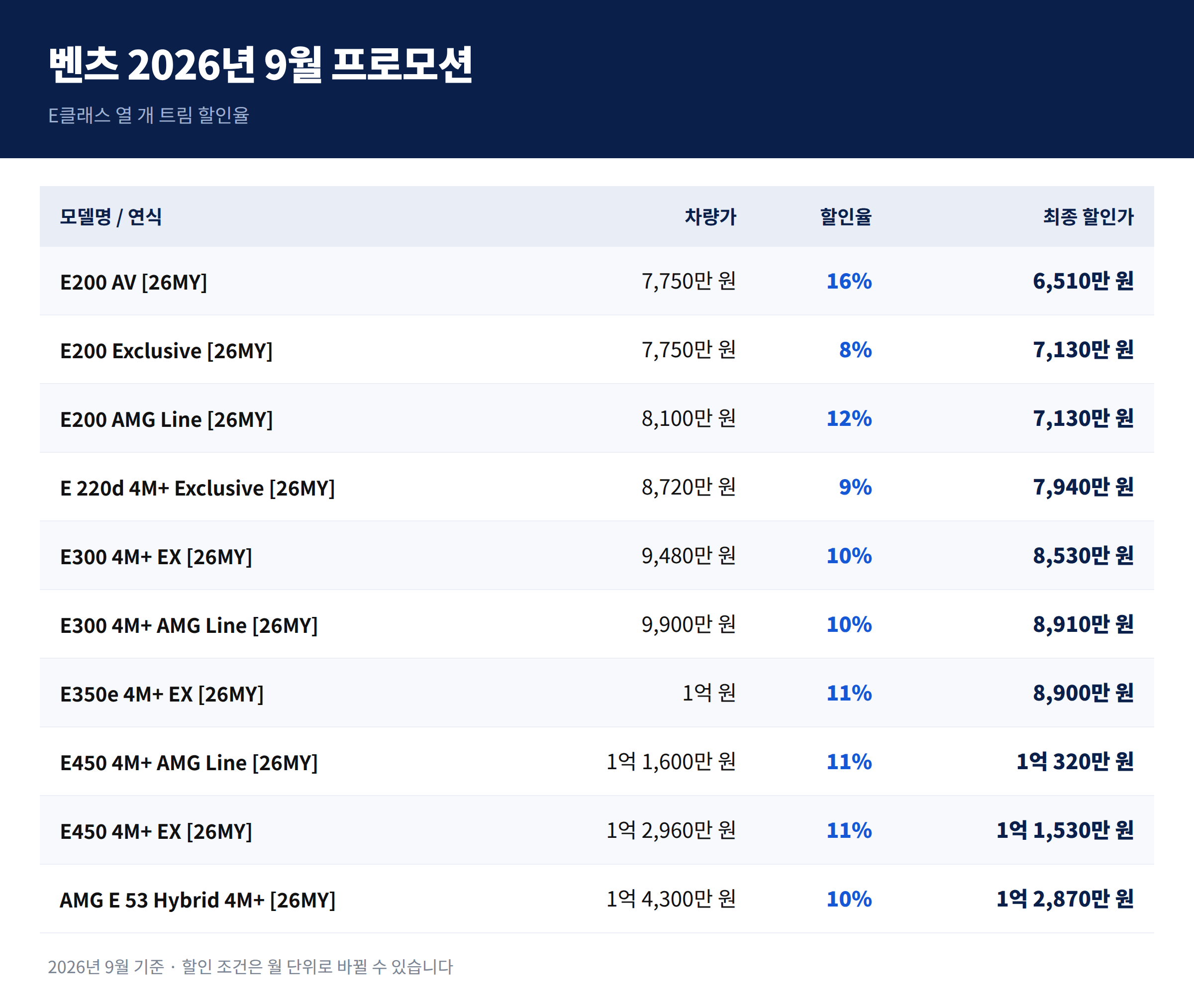Click the E350e 4M+ EX [26MY] model name
1194x1008 pixels.
(x=162, y=694)
